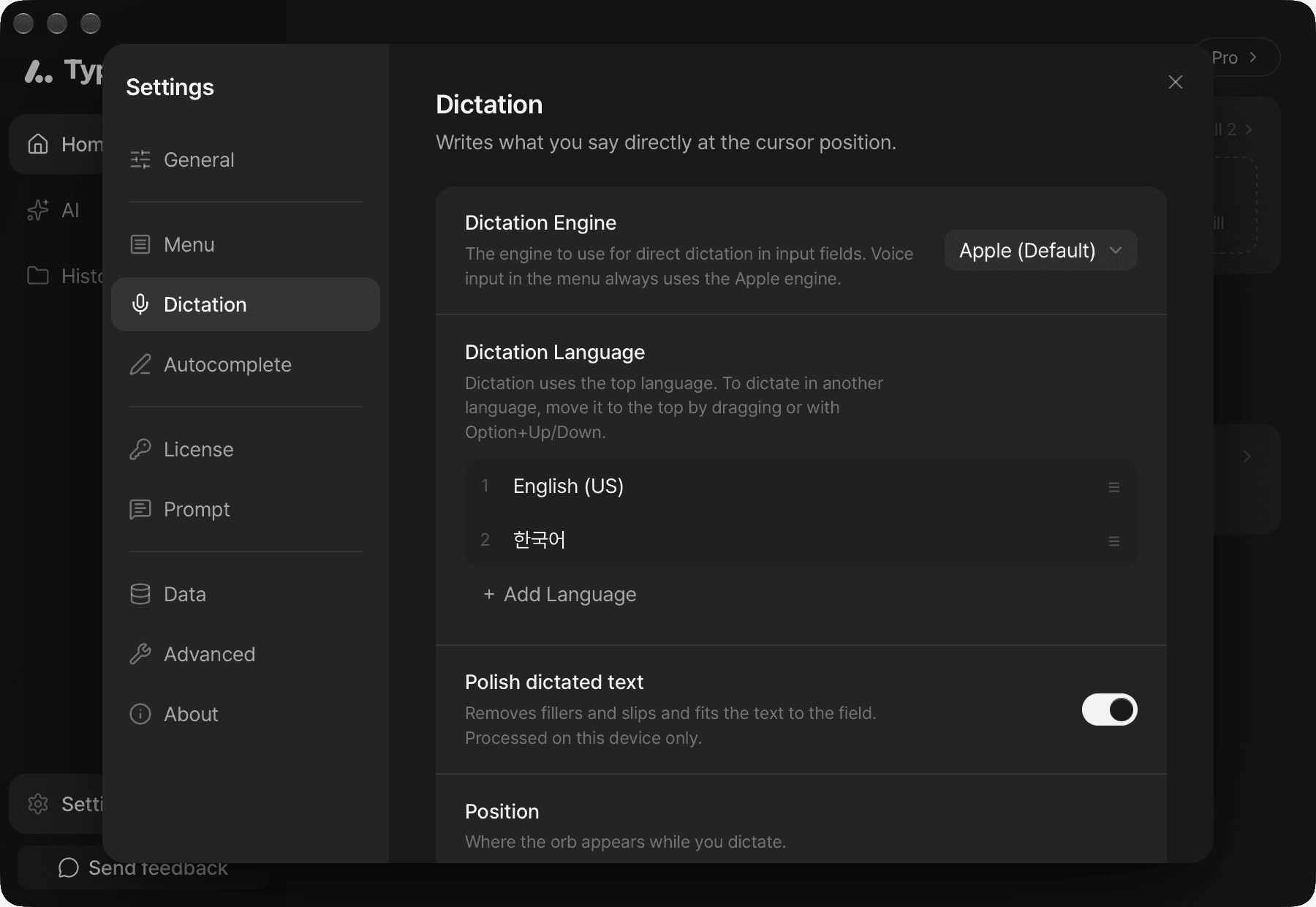This screenshot has width=1316, height=907.
Task: Switch to the Menu settings section
Action: point(246,244)
